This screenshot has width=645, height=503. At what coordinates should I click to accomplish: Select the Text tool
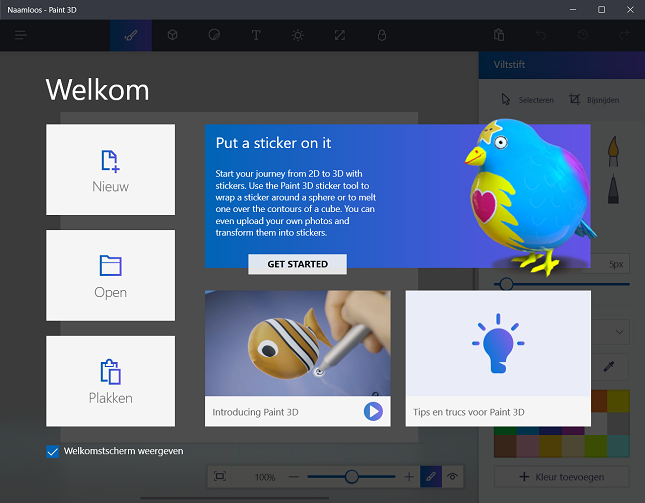(256, 35)
